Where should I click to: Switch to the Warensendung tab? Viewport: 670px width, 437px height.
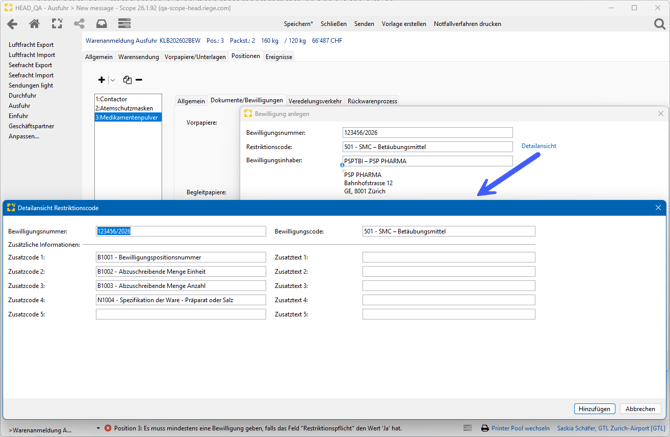pos(138,57)
